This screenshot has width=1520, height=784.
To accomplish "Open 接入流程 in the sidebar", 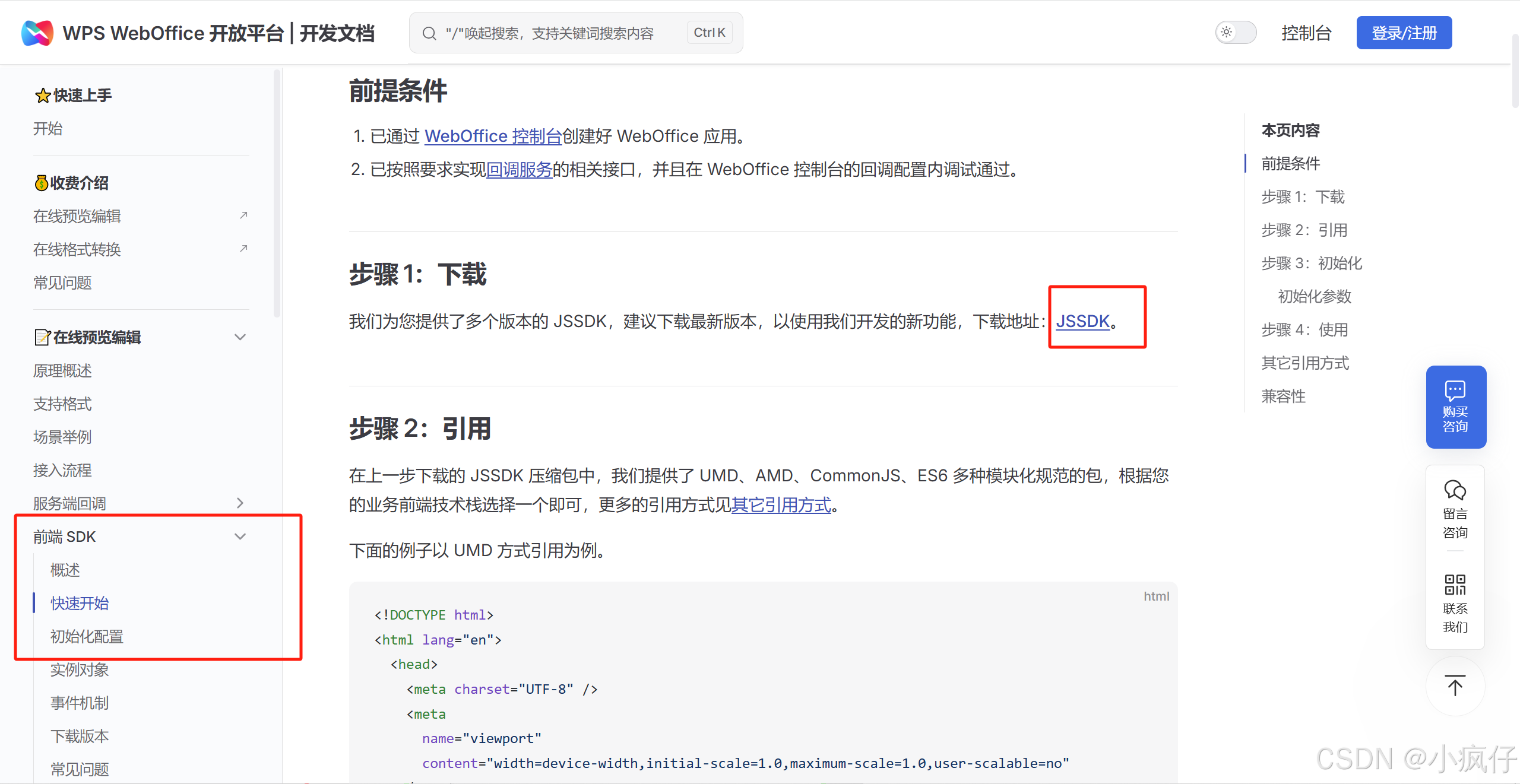I will 62,471.
